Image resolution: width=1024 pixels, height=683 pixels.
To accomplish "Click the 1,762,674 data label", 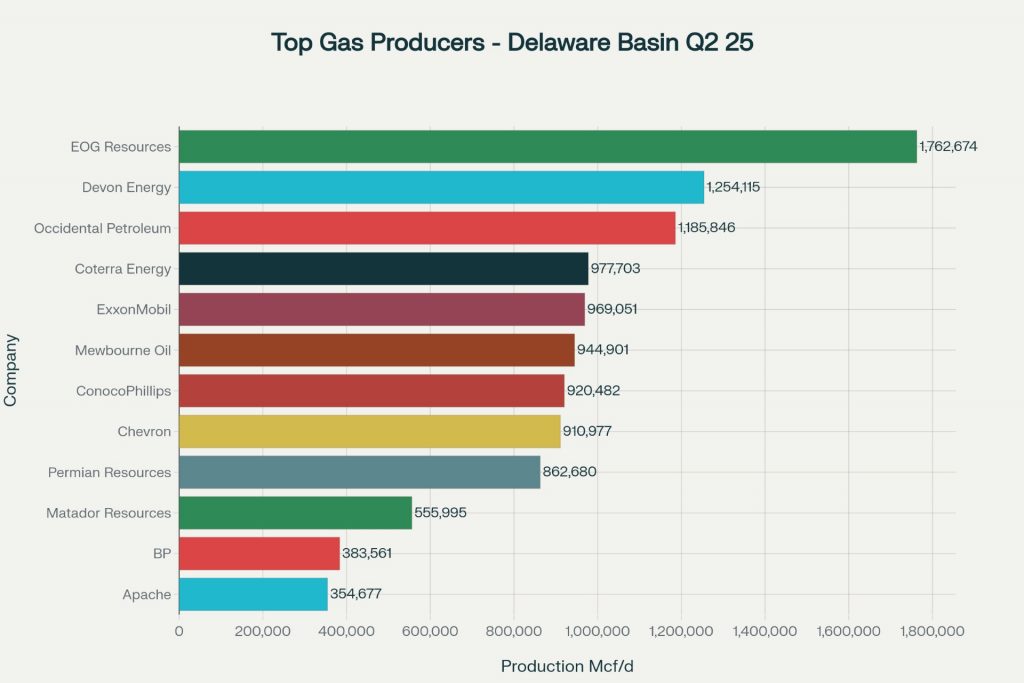I will pyautogui.click(x=948, y=146).
